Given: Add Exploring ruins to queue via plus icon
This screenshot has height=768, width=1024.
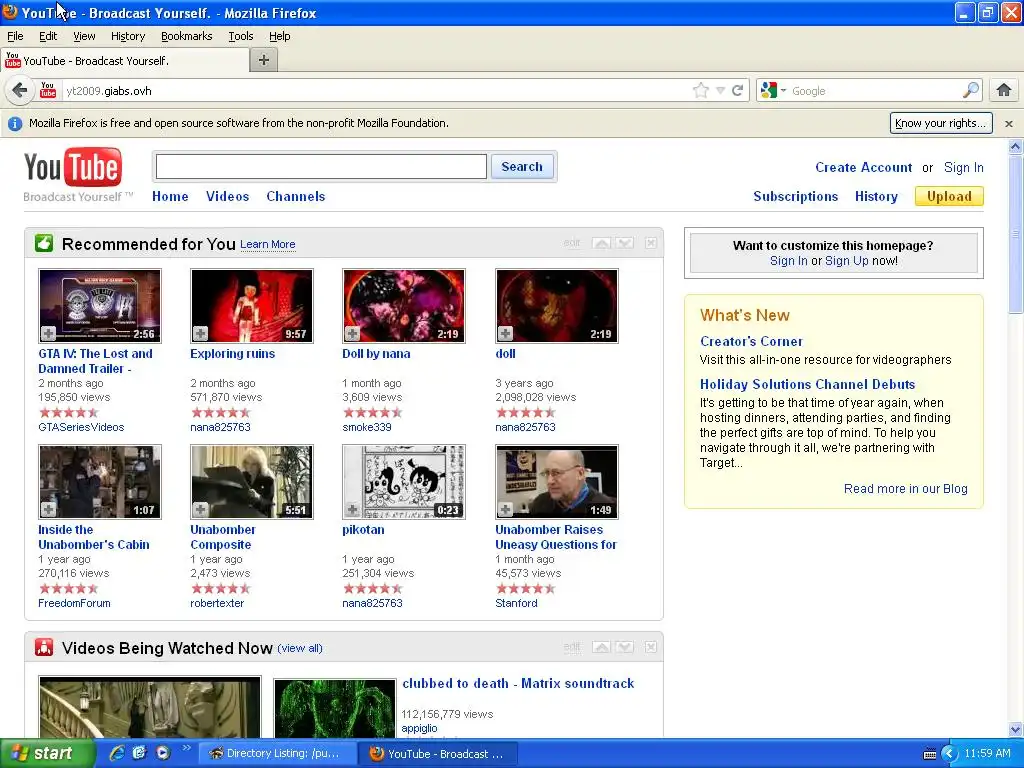Looking at the screenshot, I should tap(200, 334).
